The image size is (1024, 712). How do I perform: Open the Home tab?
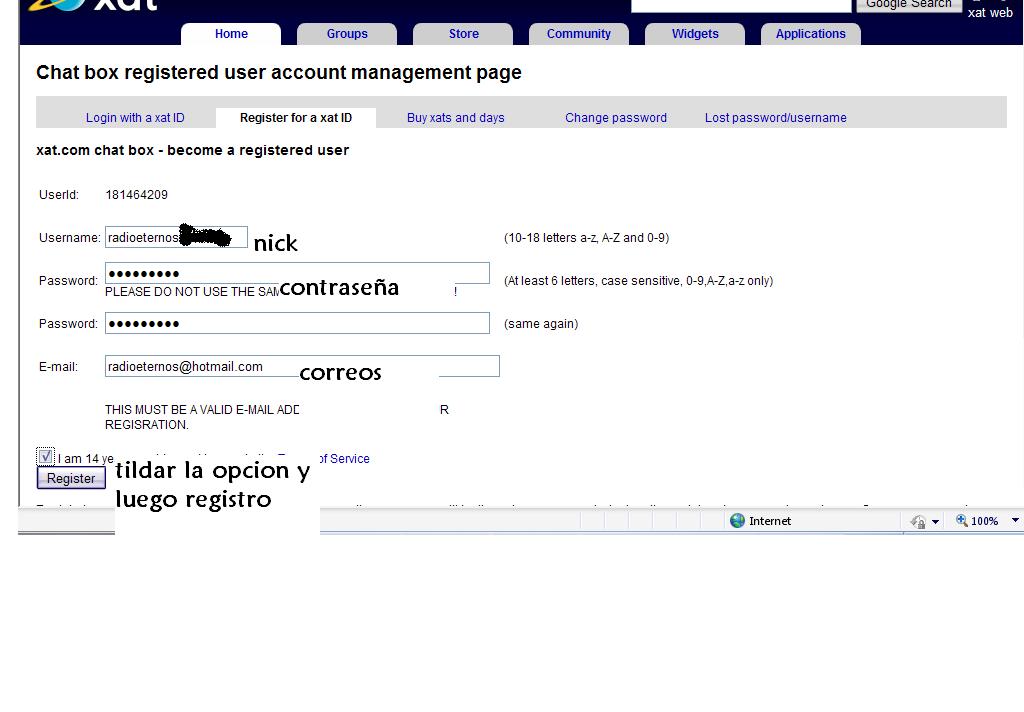click(x=231, y=34)
